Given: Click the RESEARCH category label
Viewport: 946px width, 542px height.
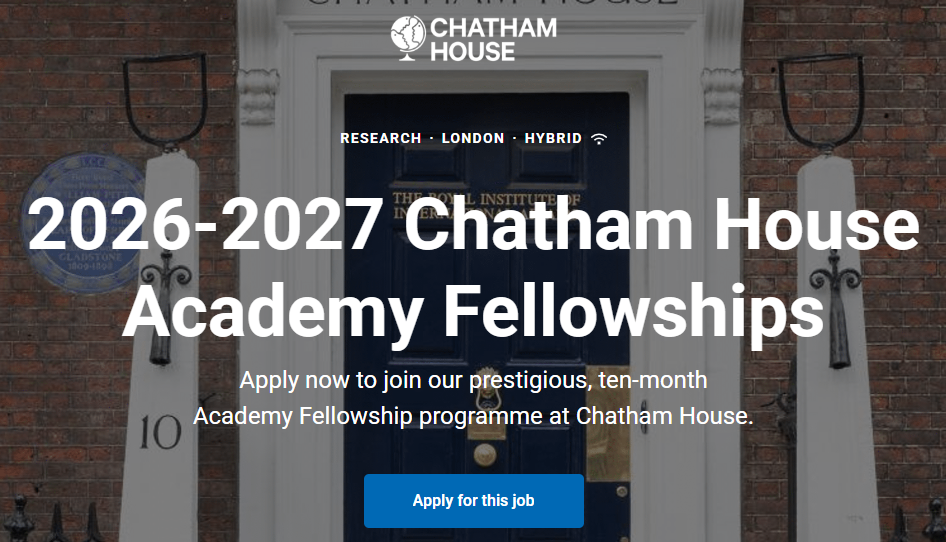Looking at the screenshot, I should 381,138.
